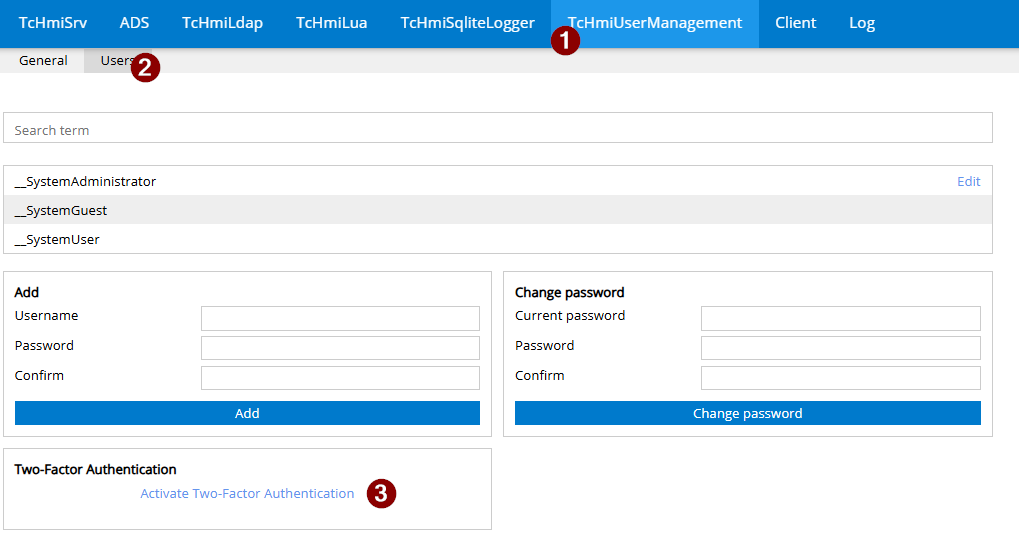The height and width of the screenshot is (546, 1019).
Task: Click the Current password field
Action: 841,318
